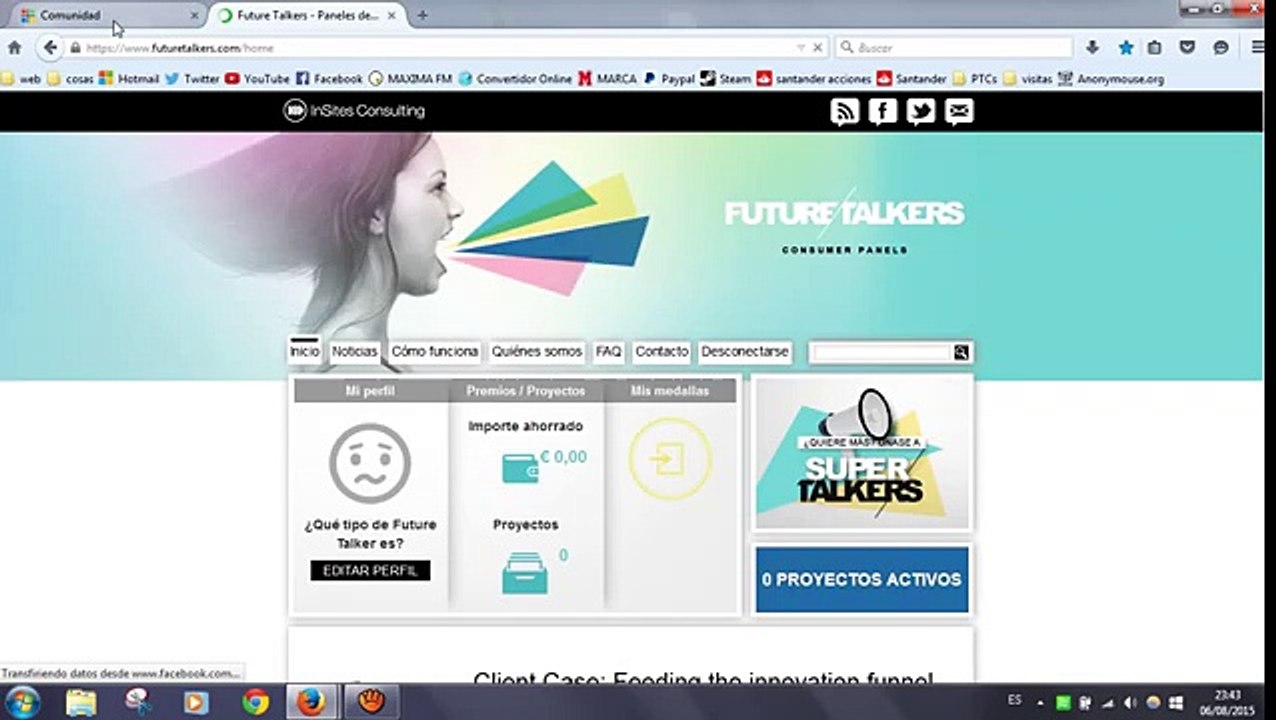Open the PTCs bookmark folder

(975, 78)
